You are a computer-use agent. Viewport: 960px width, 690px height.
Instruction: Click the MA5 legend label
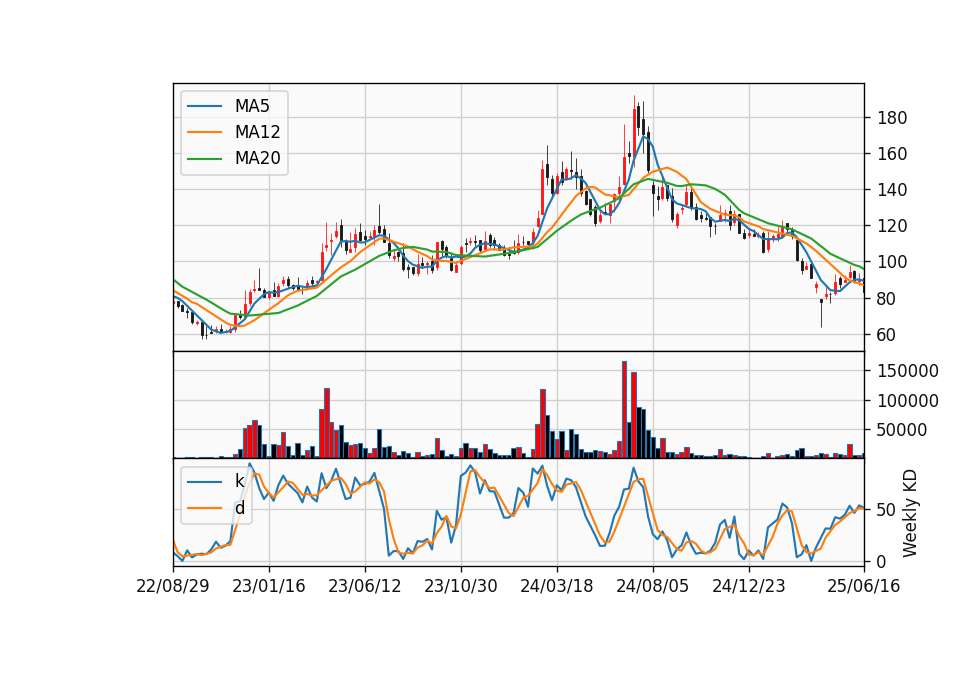252,106
